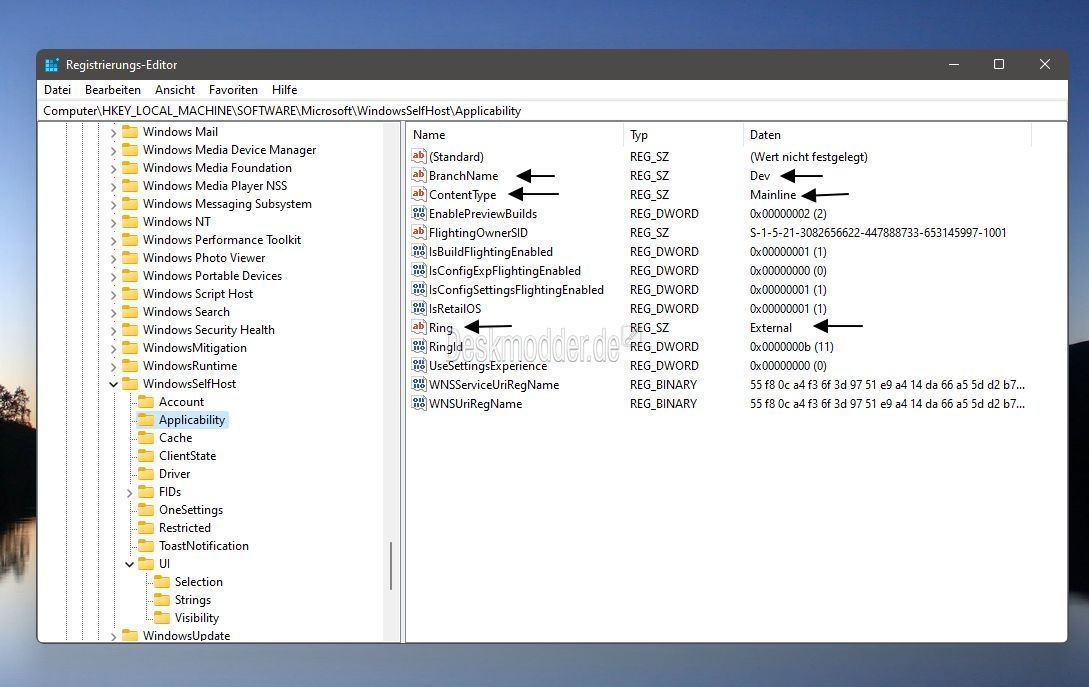
Task: Click the IsBuildFlightingEnabled DWORD icon
Action: pos(418,251)
